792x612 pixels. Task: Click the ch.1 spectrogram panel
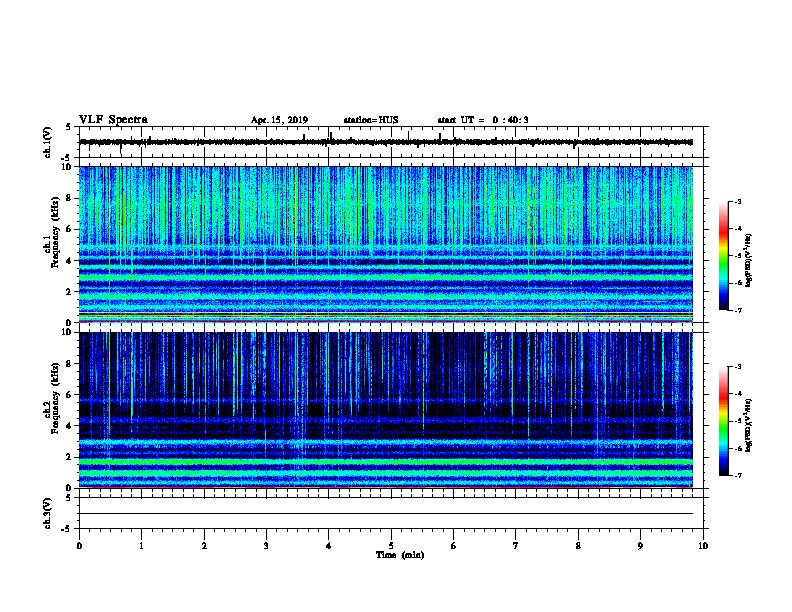386,244
